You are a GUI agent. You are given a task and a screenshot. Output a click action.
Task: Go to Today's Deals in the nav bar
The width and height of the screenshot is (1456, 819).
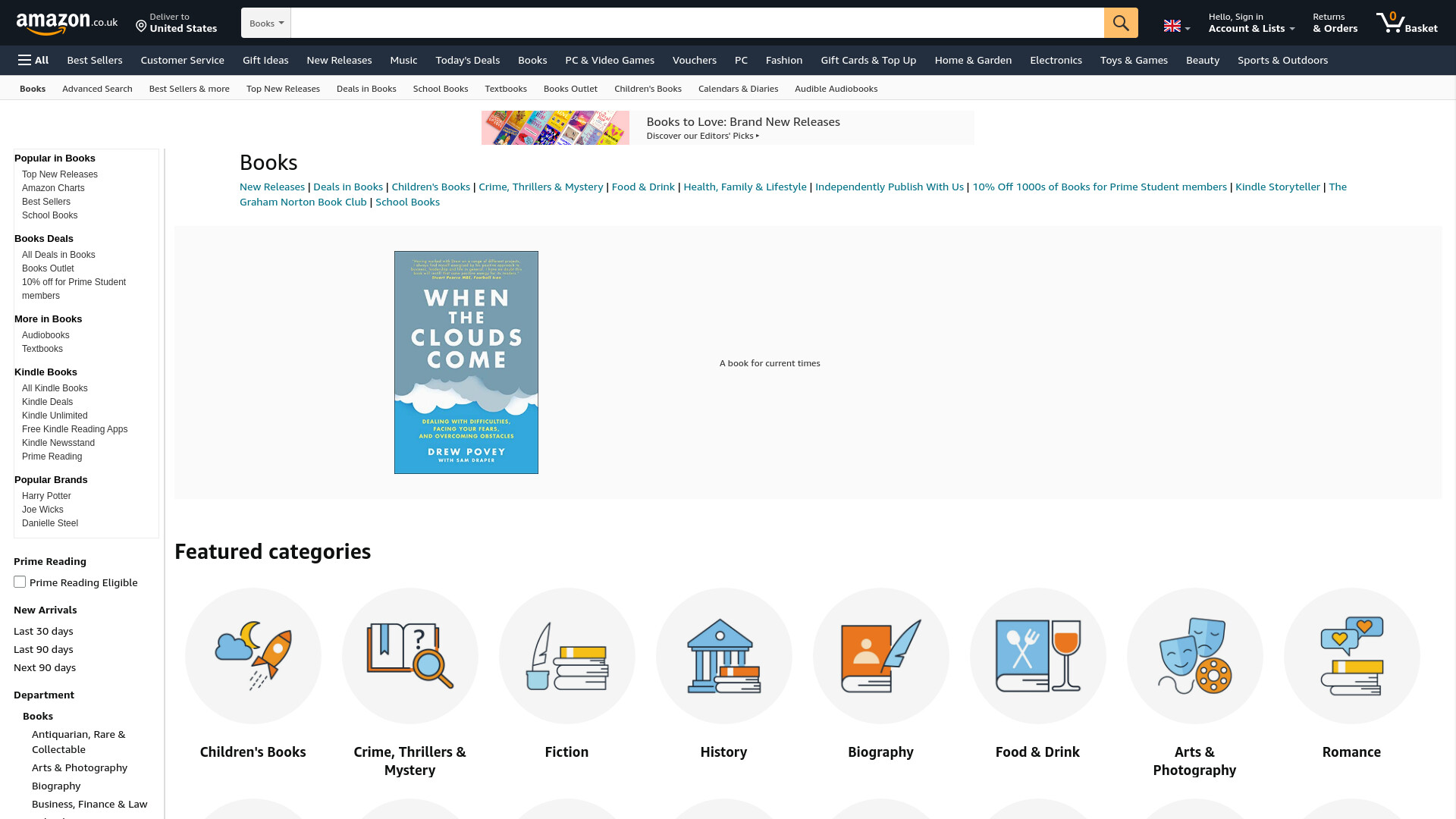click(x=468, y=60)
